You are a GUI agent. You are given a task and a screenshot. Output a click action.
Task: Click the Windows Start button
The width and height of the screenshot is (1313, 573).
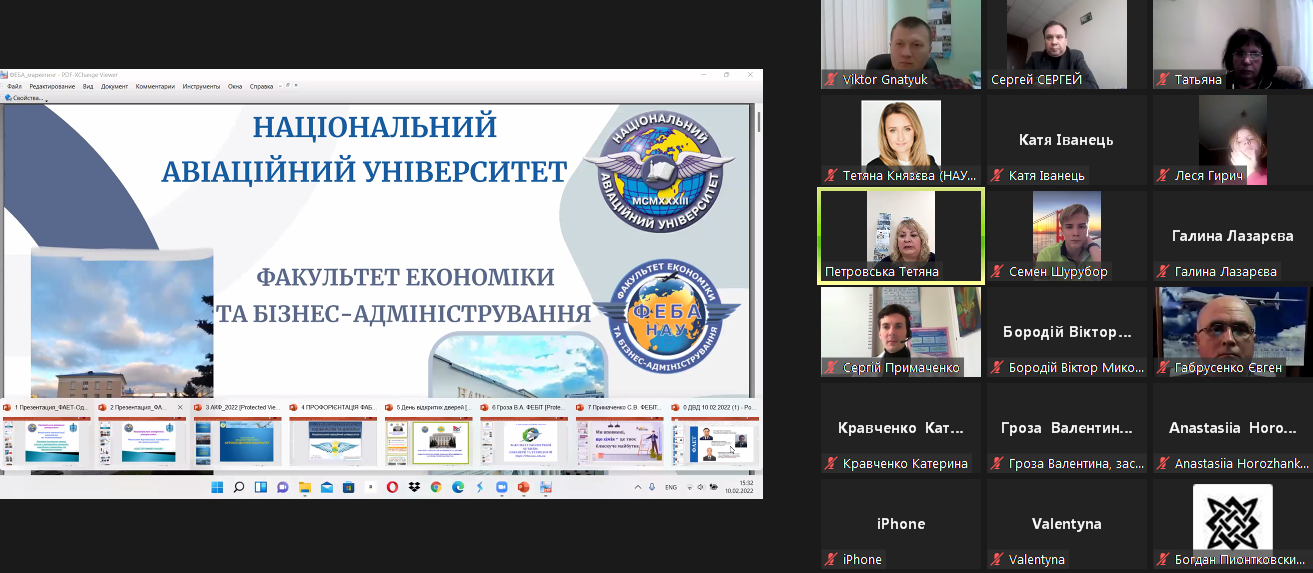coord(216,487)
